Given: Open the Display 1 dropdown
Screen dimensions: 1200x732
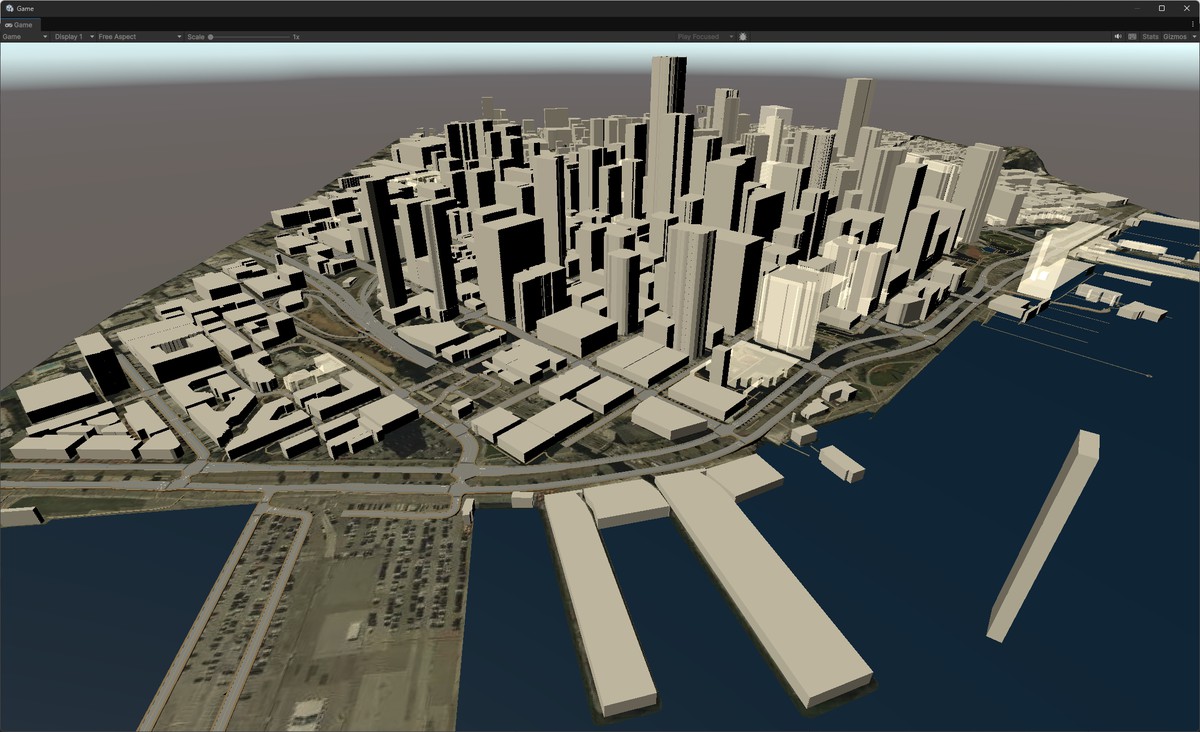Looking at the screenshot, I should pos(74,37).
